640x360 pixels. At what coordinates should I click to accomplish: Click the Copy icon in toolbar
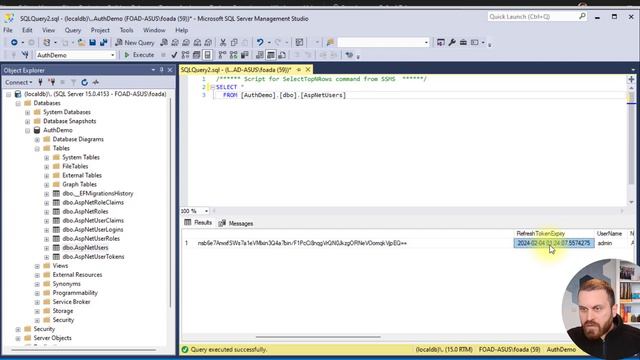coord(234,42)
